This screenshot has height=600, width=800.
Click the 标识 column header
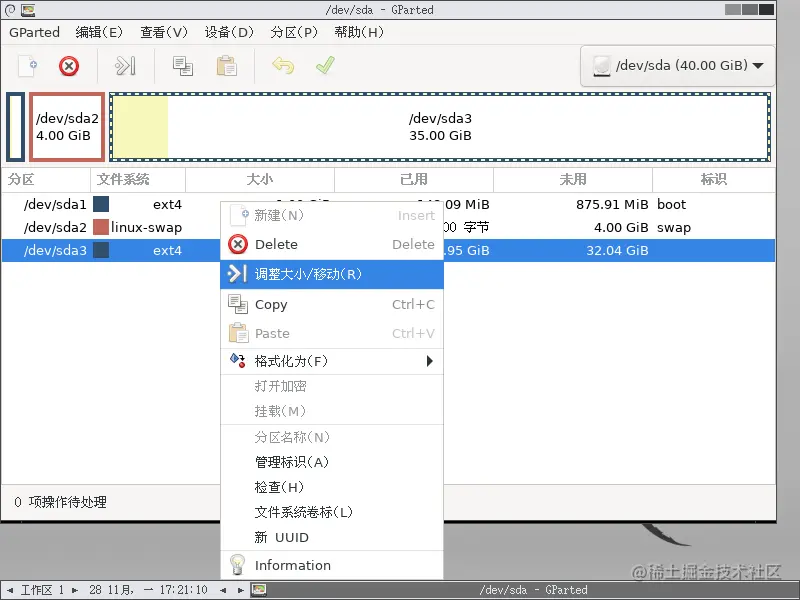coord(714,180)
